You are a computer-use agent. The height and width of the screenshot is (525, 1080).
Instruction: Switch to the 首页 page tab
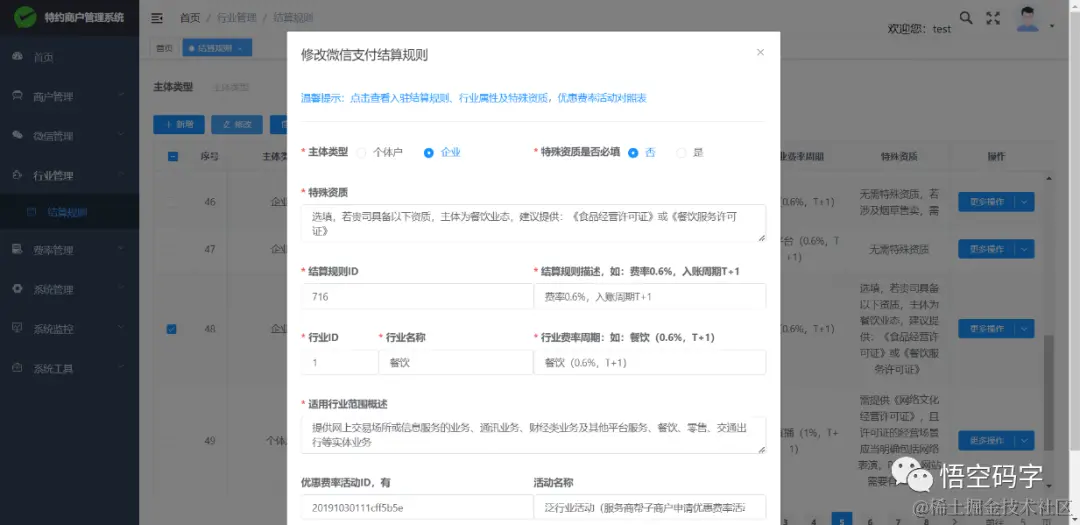pos(164,48)
